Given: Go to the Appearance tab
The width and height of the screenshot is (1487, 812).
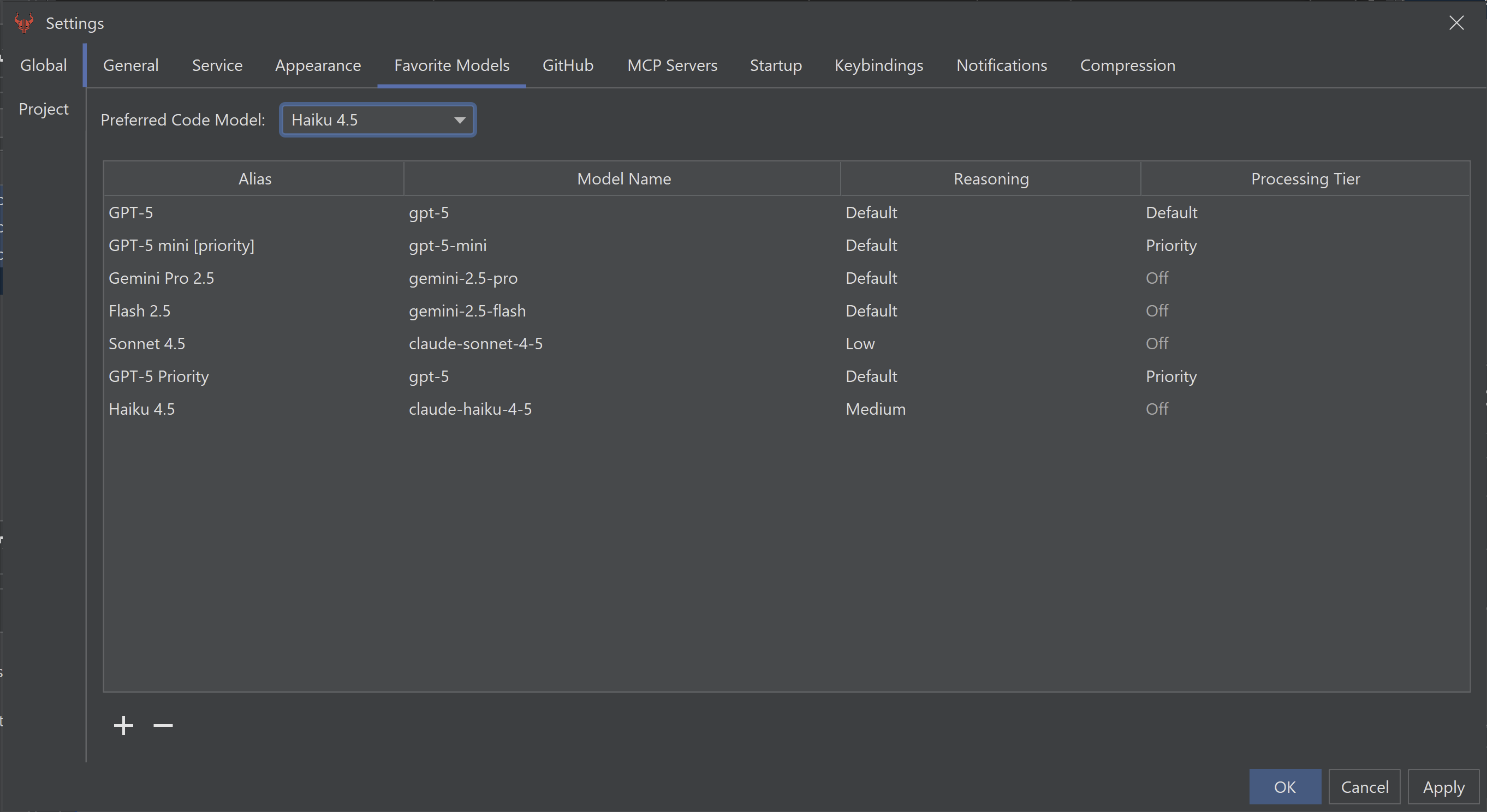Looking at the screenshot, I should coord(318,66).
